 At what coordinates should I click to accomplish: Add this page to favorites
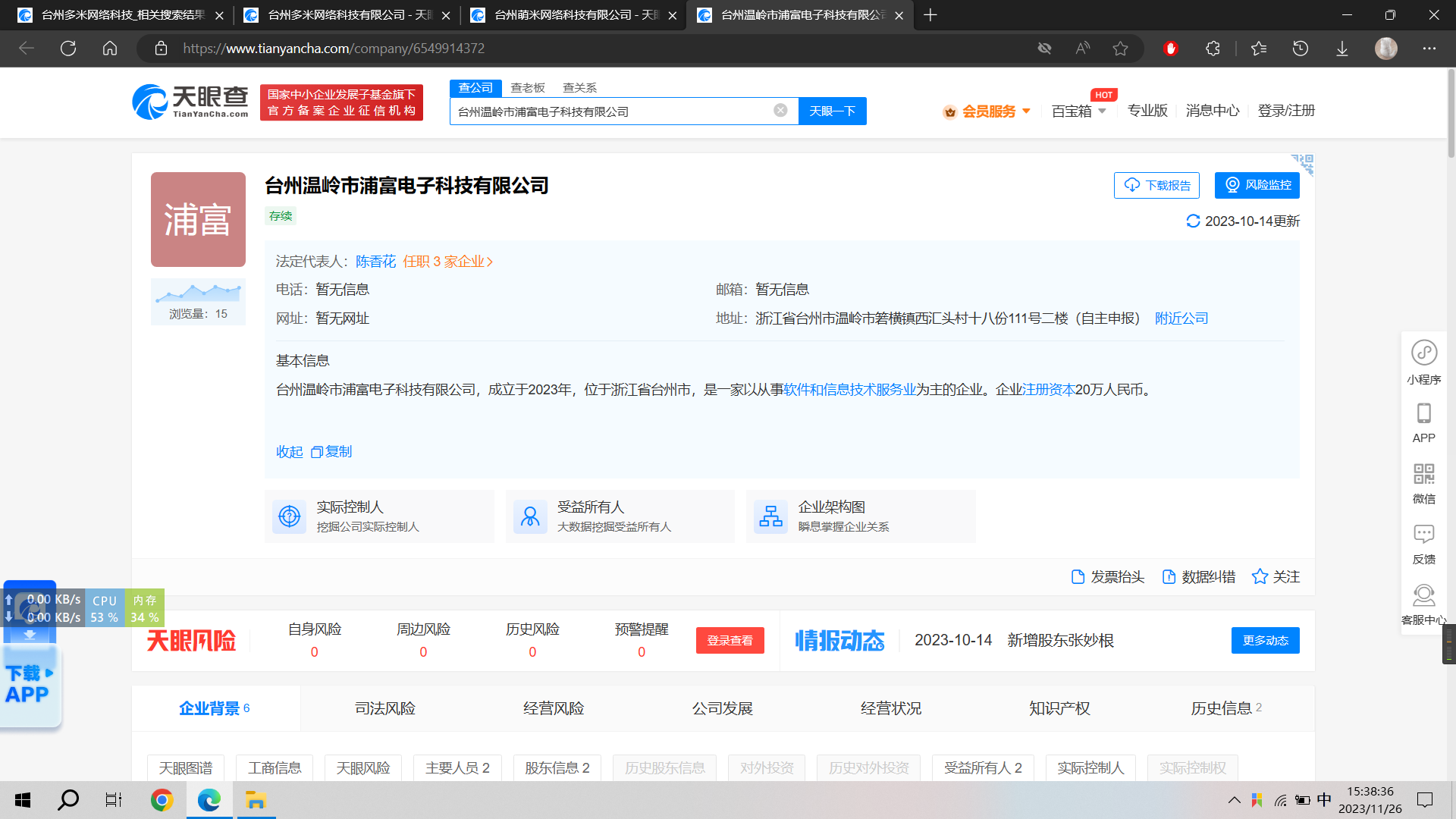point(1120,49)
